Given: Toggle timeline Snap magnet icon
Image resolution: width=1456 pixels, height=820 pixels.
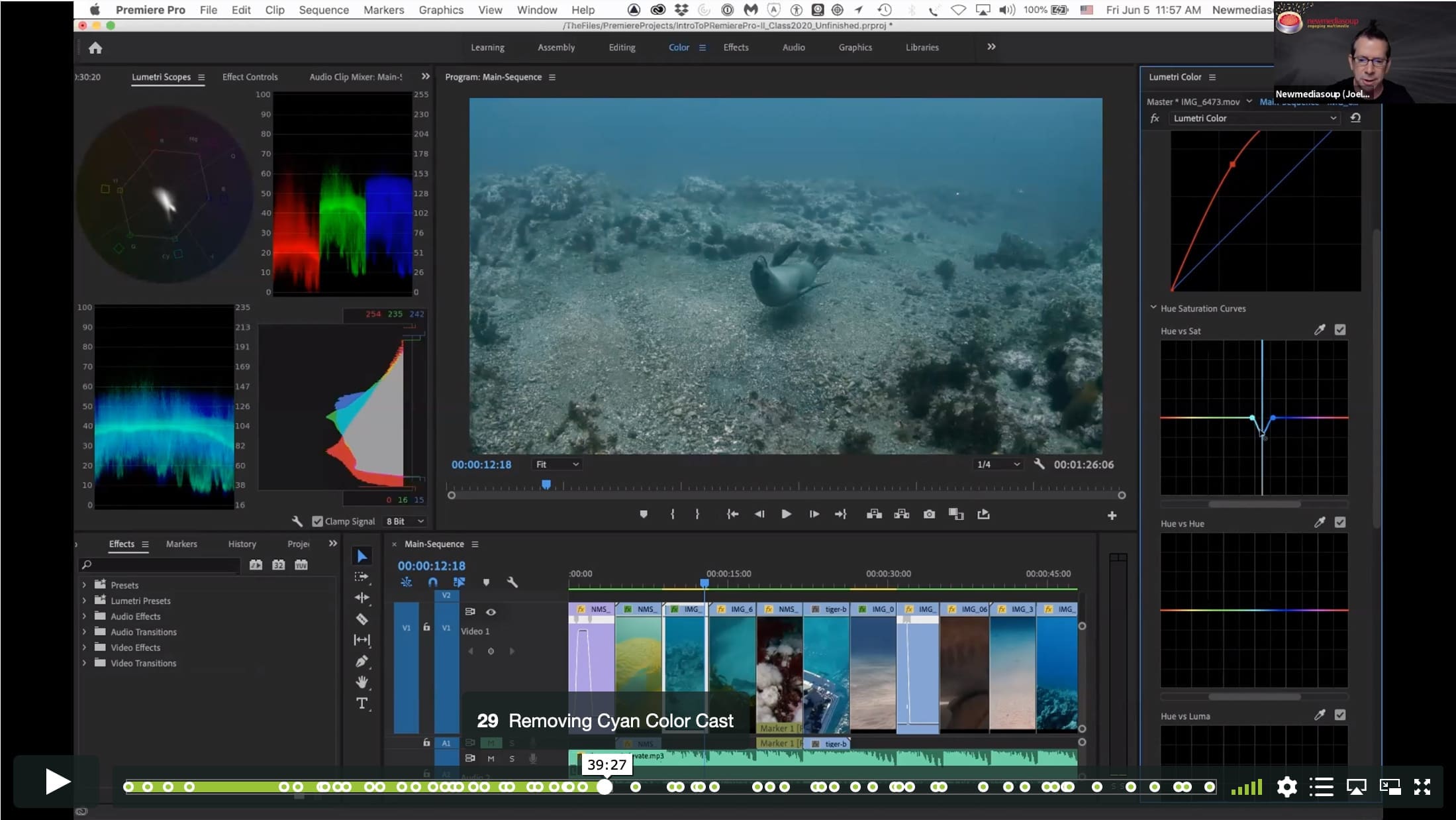Looking at the screenshot, I should 432,582.
